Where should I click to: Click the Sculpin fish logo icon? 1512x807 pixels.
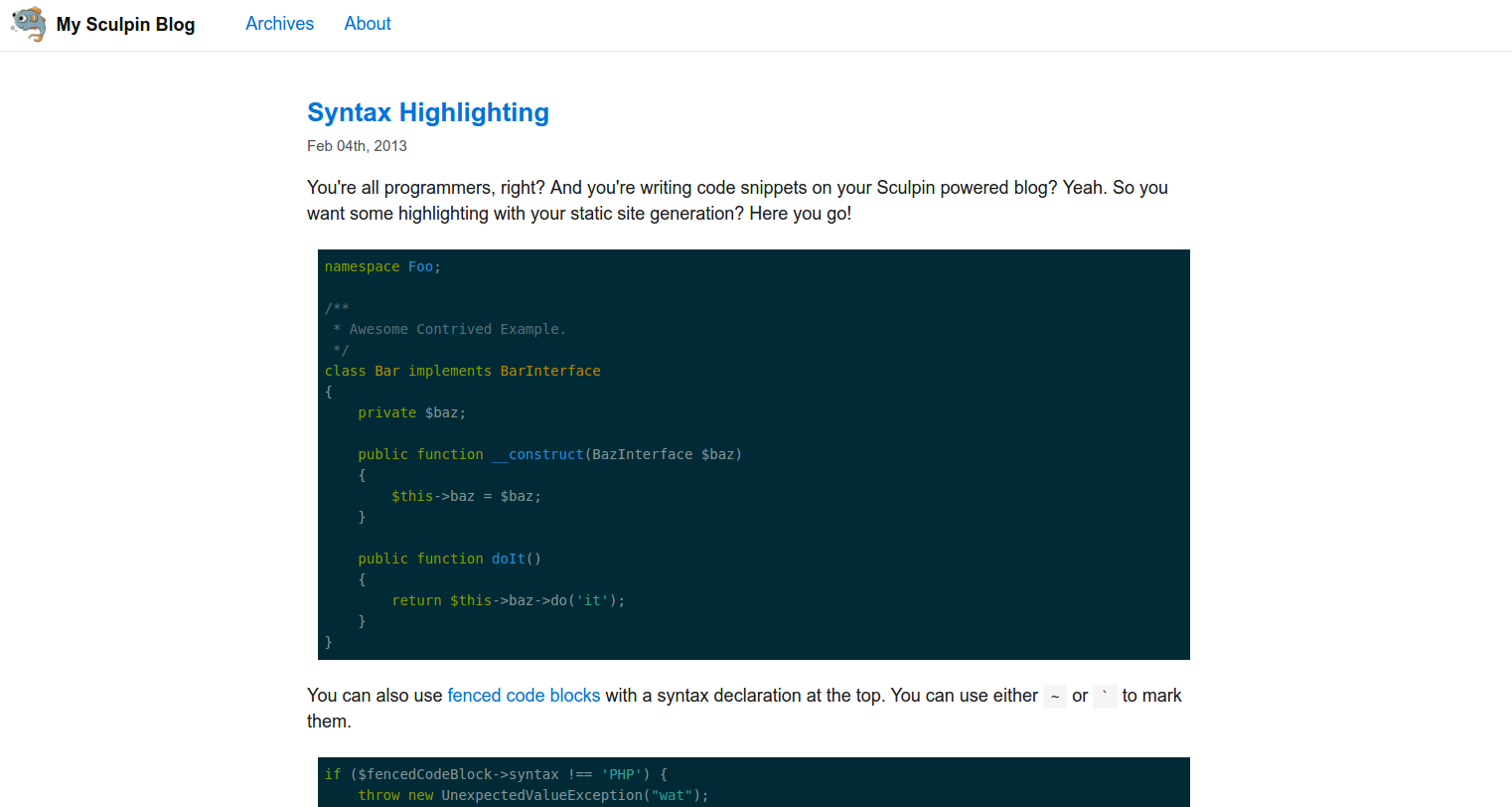coord(29,24)
